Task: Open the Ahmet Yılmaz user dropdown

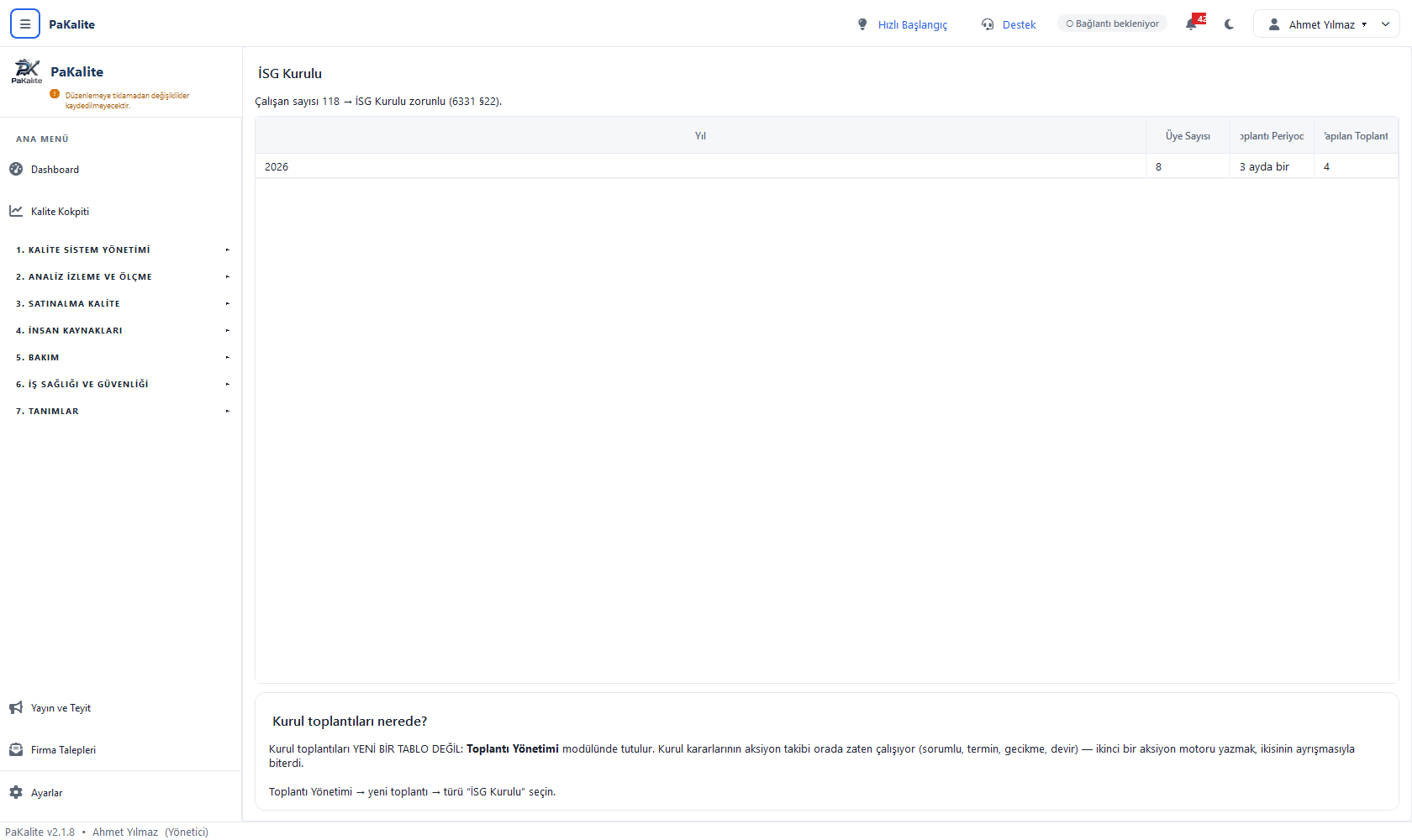Action: click(1326, 24)
